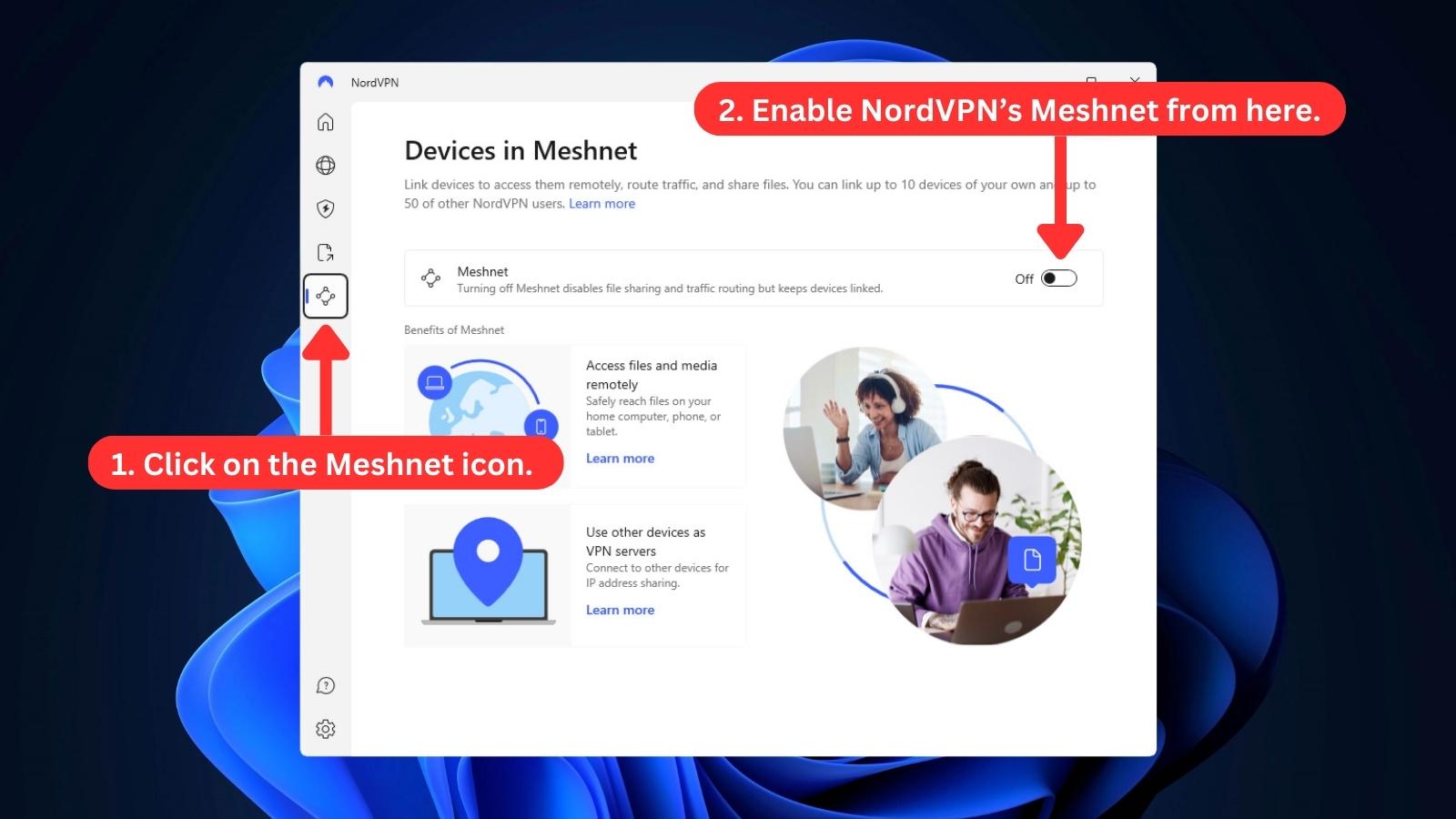This screenshot has width=1456, height=819.
Task: Open the help chat icon in sidebar
Action: point(326,685)
